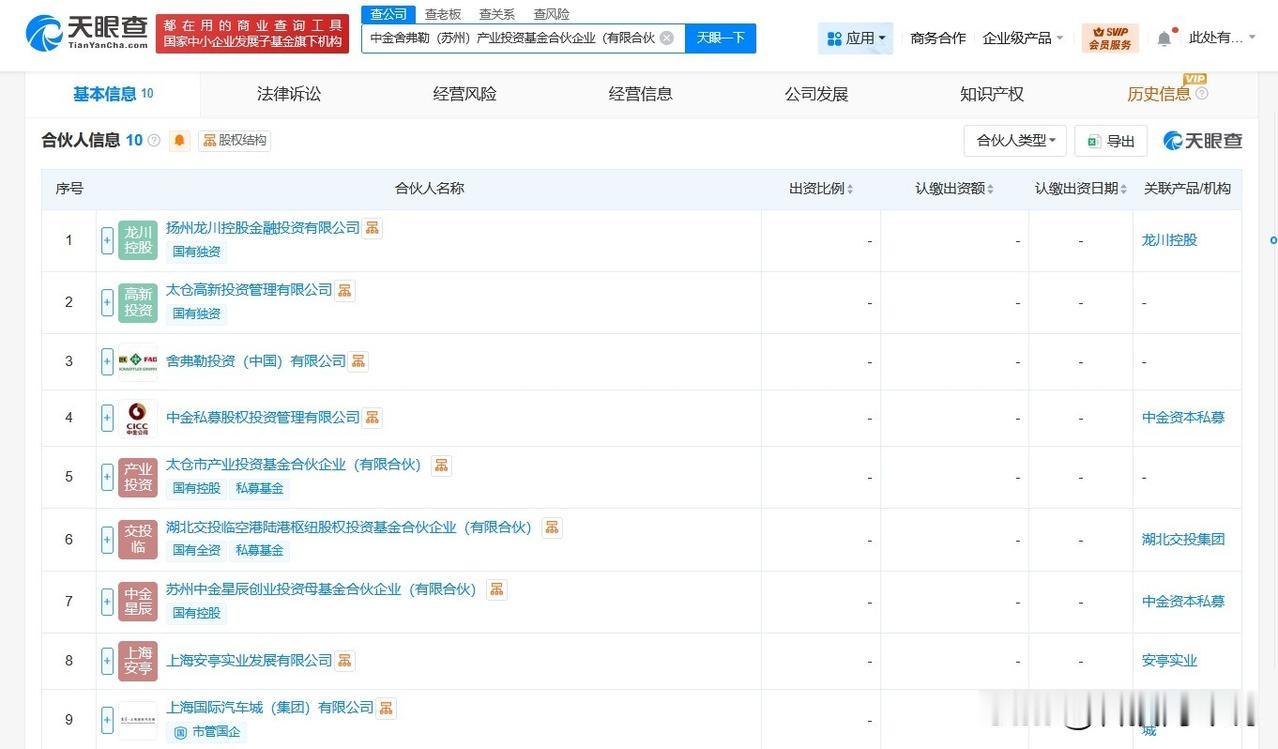Open the 企业级产品 dropdown
This screenshot has height=749, width=1278.
pos(1023,38)
